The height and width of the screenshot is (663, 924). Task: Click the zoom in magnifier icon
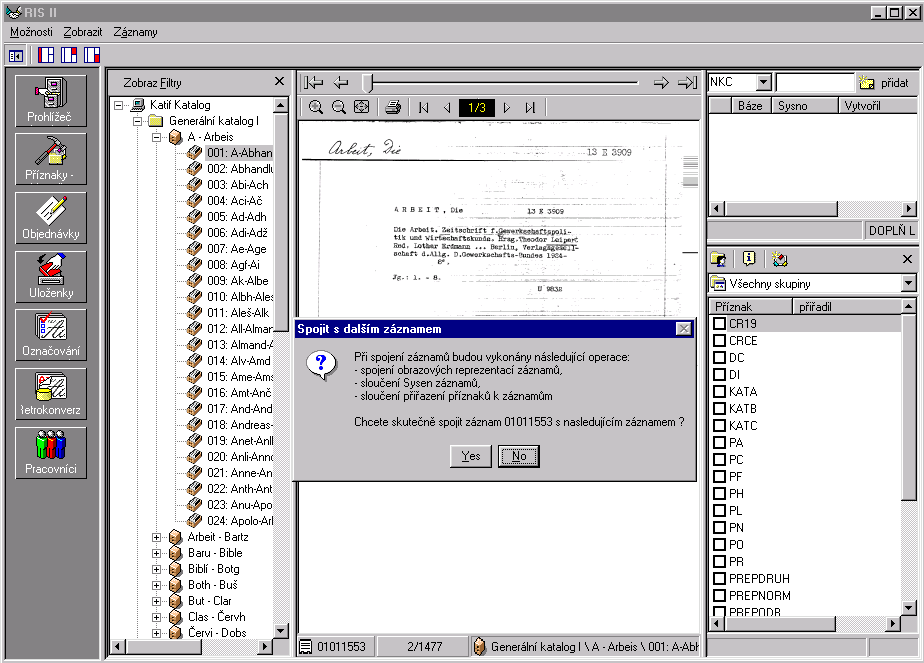pyautogui.click(x=316, y=108)
